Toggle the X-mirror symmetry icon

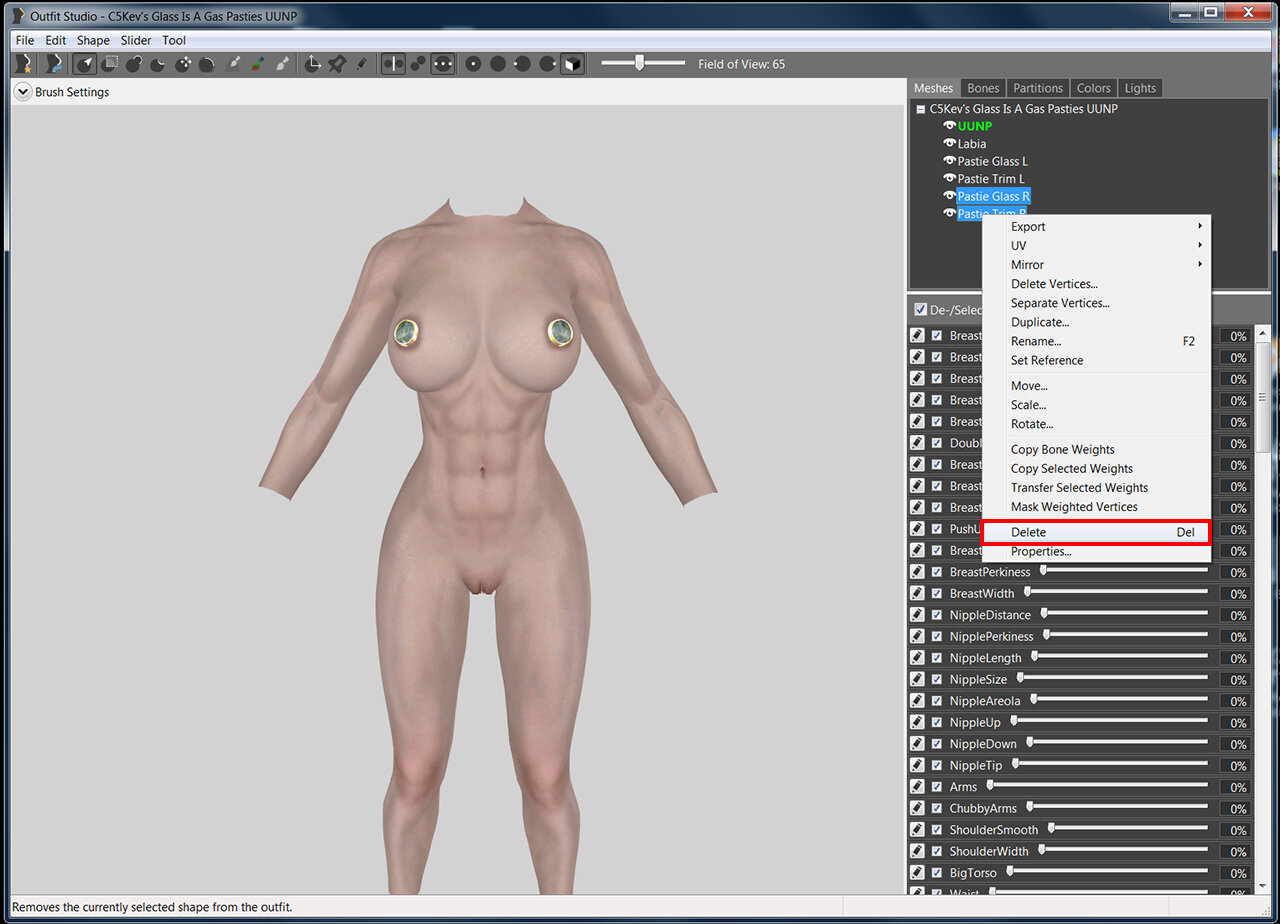(394, 64)
